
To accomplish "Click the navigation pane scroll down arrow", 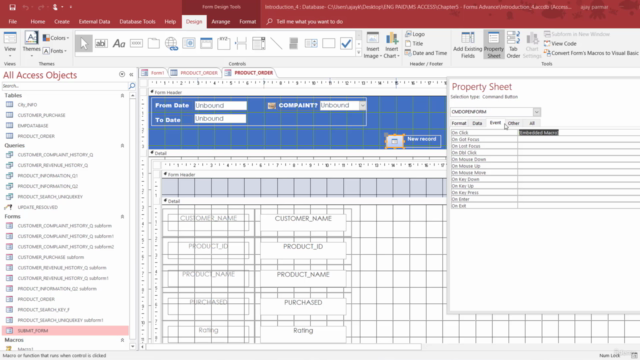I will tap(133, 347).
